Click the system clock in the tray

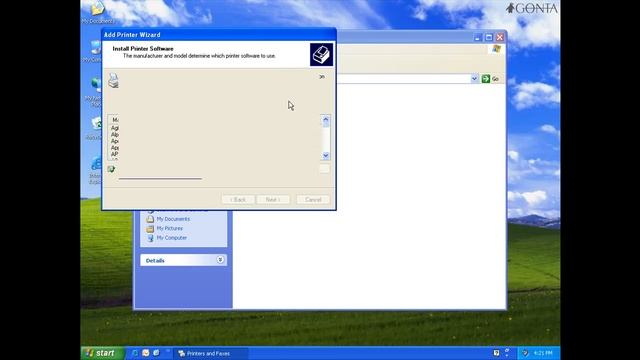pos(543,353)
